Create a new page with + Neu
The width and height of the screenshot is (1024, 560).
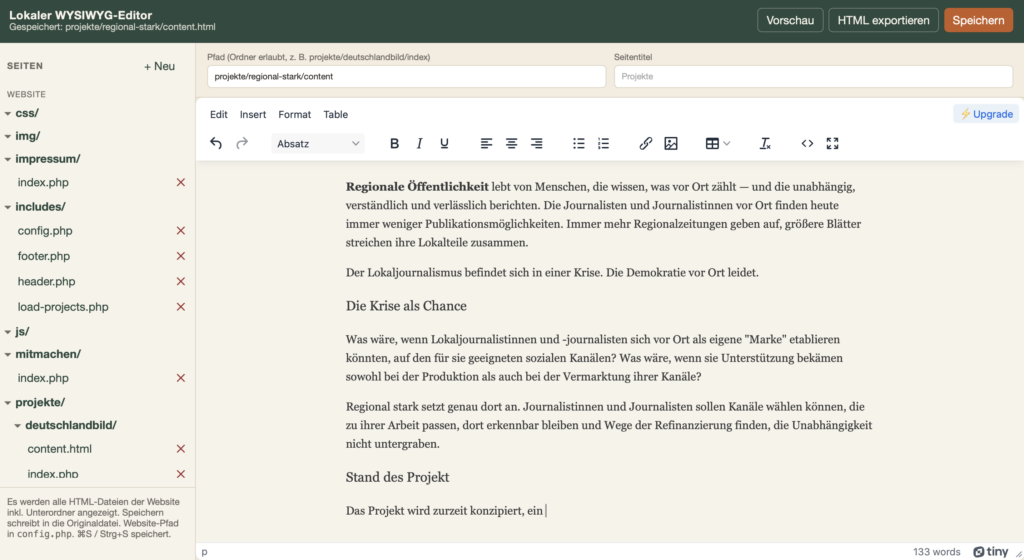pyautogui.click(x=159, y=66)
